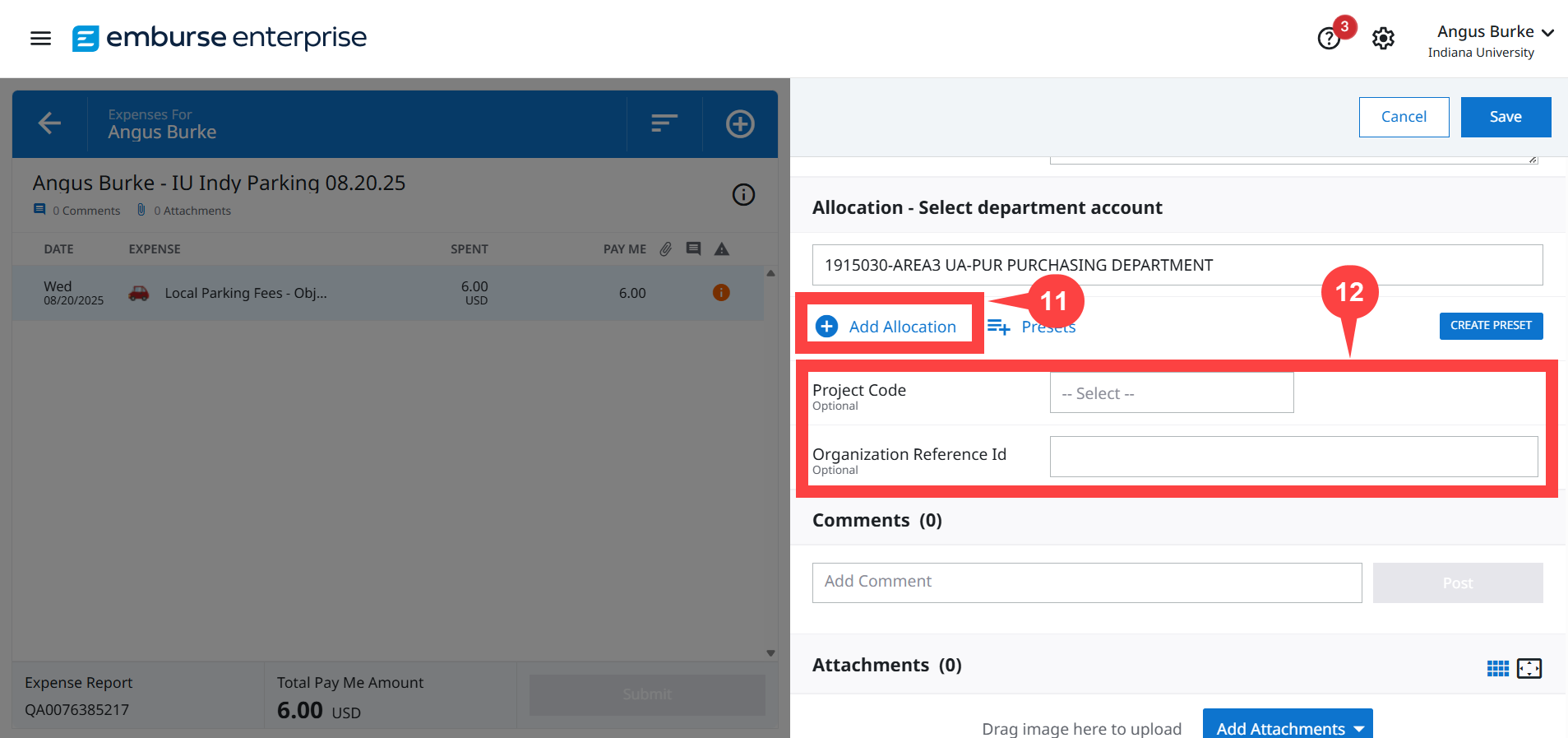
Task: Open help notifications icon
Action: 1329,38
